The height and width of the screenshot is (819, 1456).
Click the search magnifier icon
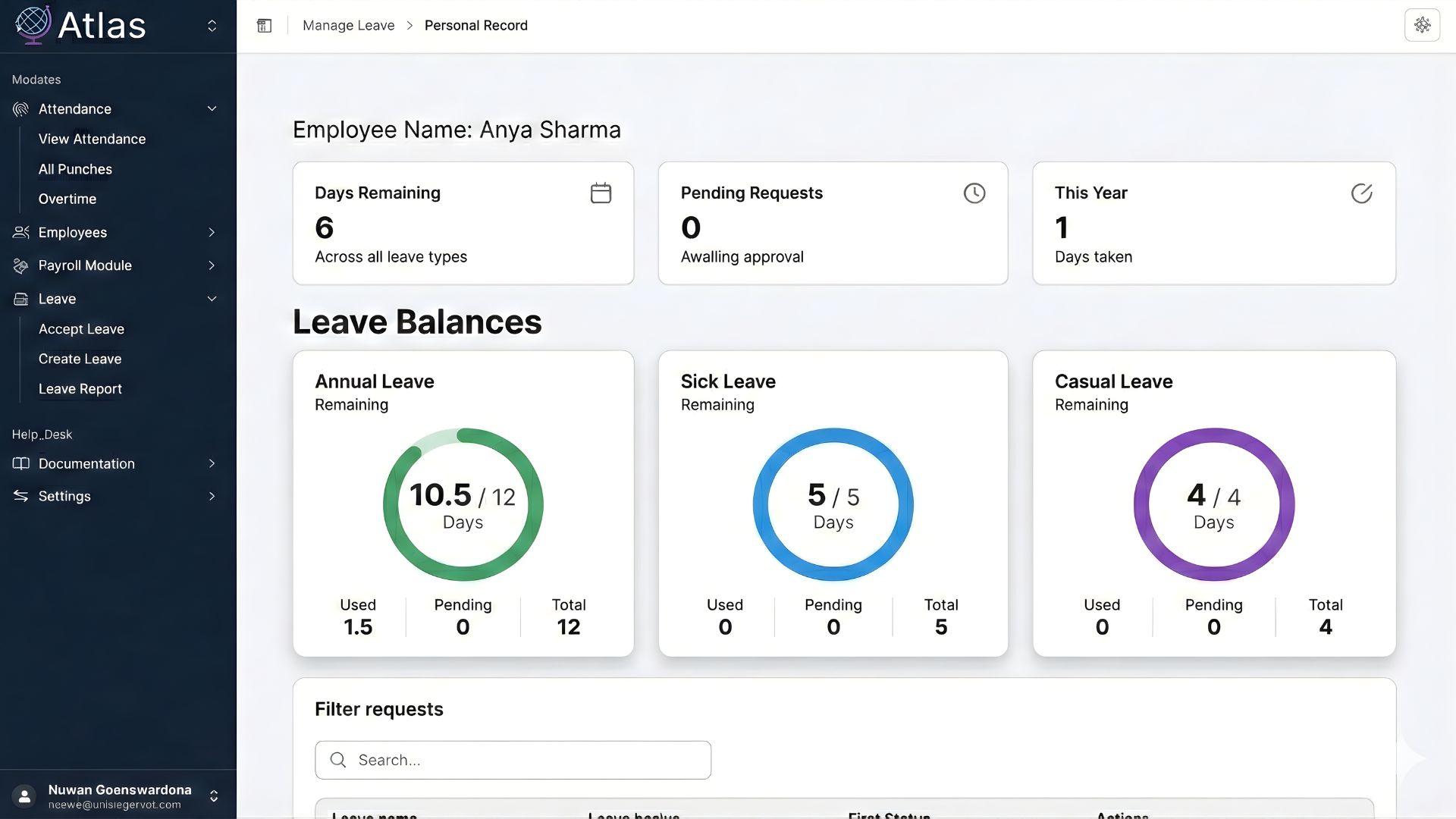[338, 760]
